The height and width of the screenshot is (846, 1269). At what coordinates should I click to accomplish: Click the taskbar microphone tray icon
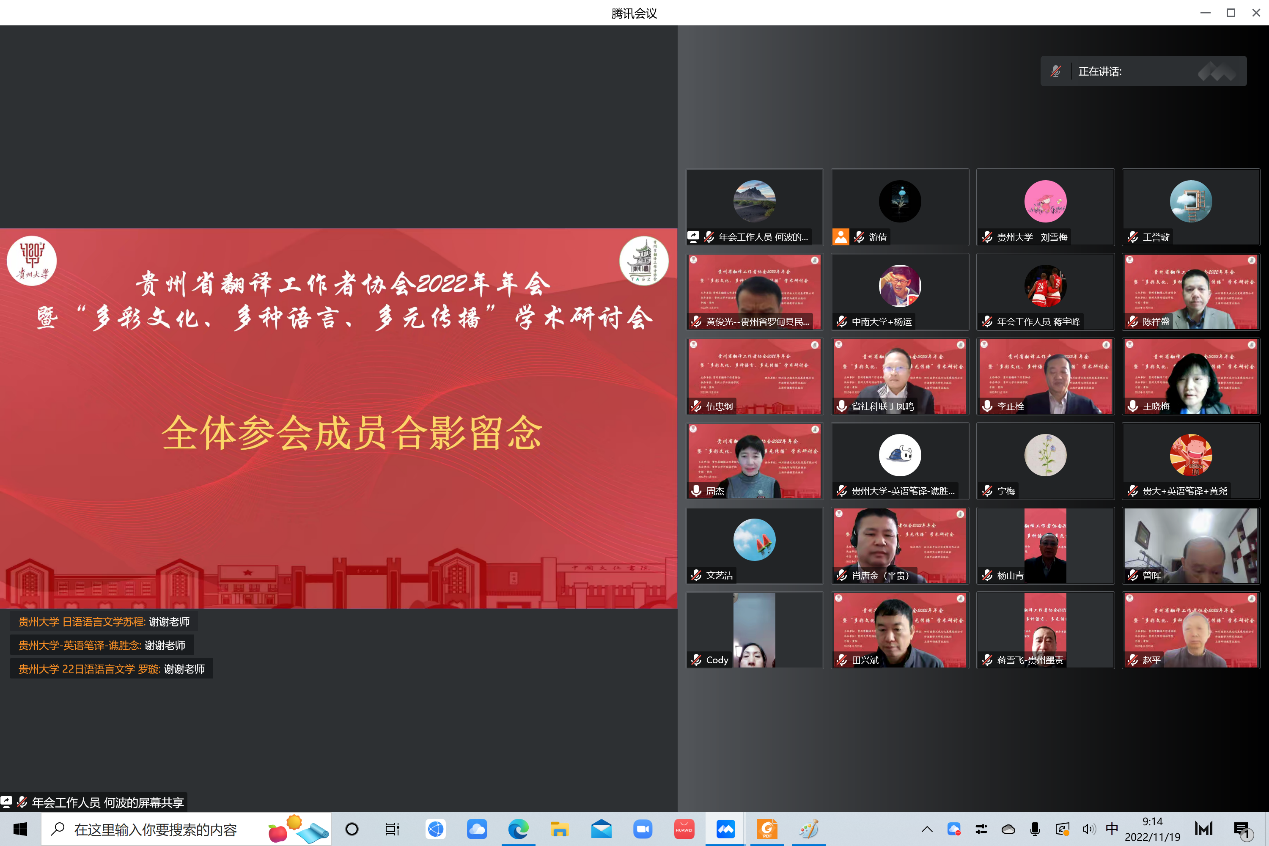pos(1035,829)
